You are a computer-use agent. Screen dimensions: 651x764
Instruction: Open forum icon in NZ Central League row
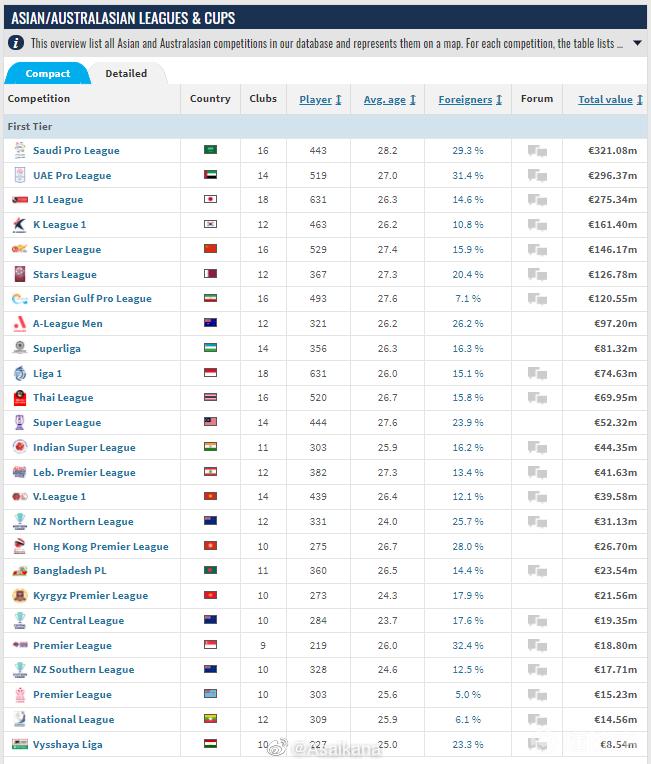(x=537, y=621)
